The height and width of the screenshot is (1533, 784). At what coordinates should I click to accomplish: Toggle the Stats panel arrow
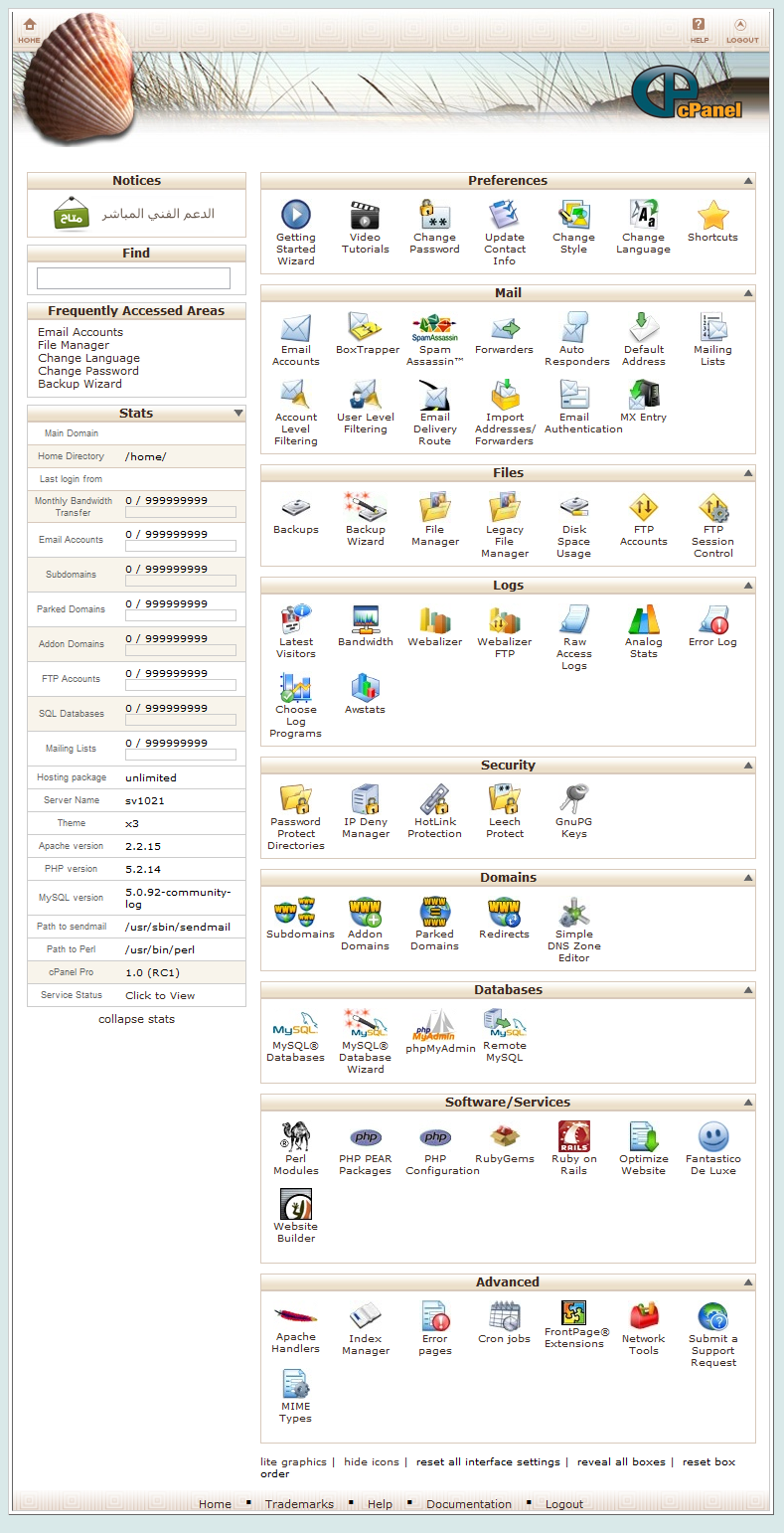pos(238,414)
